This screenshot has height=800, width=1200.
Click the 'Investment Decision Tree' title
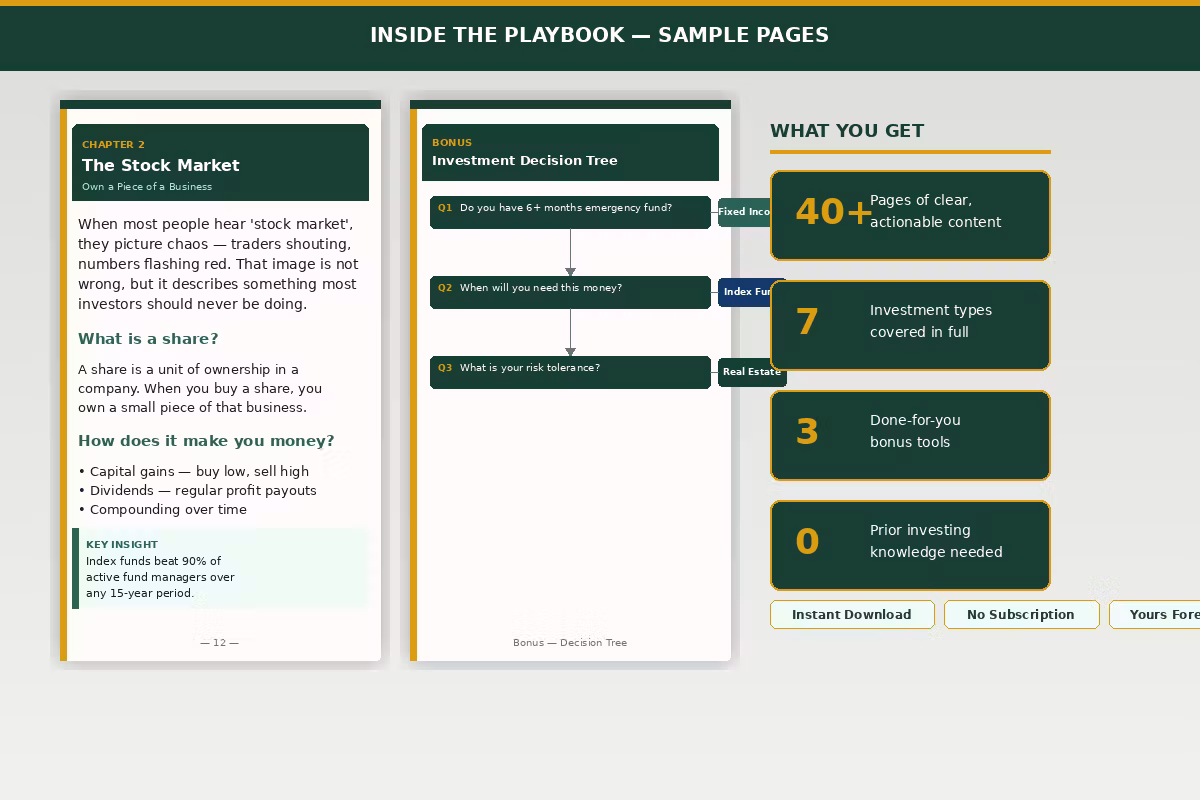tap(525, 160)
